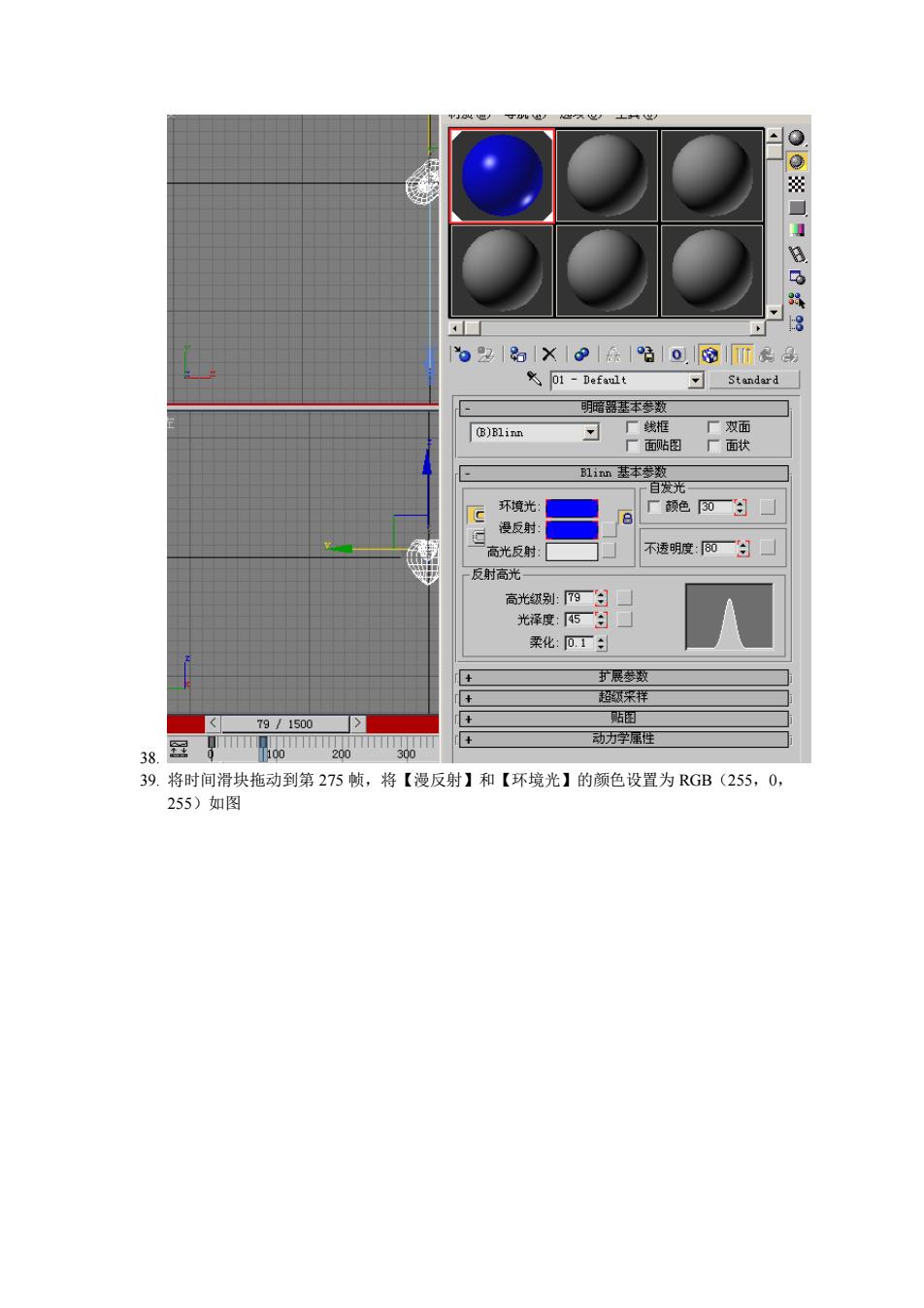Image resolution: width=924 pixels, height=1308 pixels.
Task: Click the 环境光 blue color swatch
Action: click(x=572, y=508)
